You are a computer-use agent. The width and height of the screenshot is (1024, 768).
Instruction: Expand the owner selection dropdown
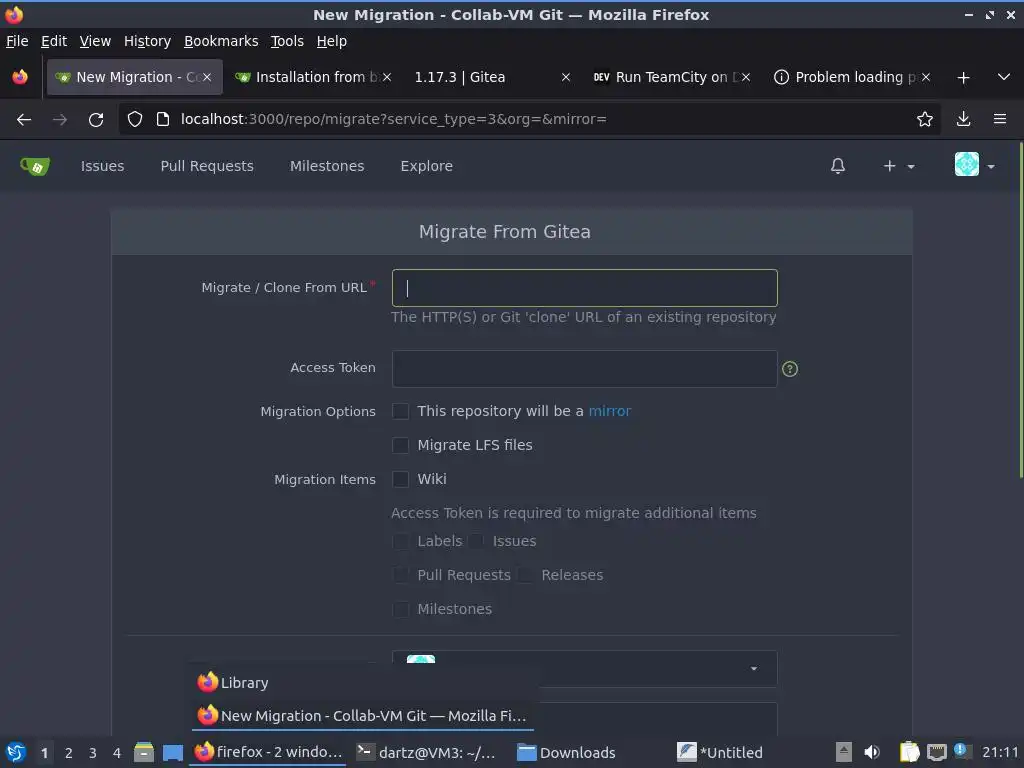[x=584, y=669]
